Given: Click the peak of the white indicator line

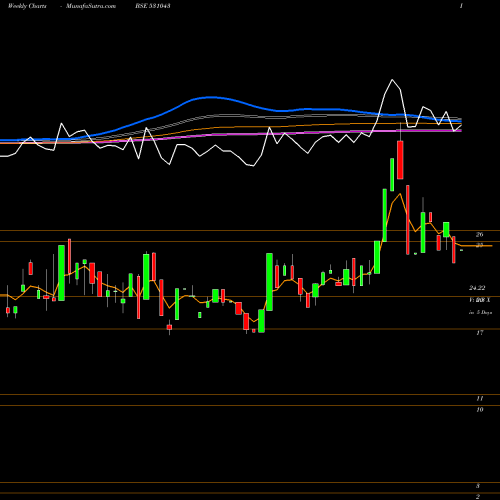Looking at the screenshot, I should [x=392, y=80].
